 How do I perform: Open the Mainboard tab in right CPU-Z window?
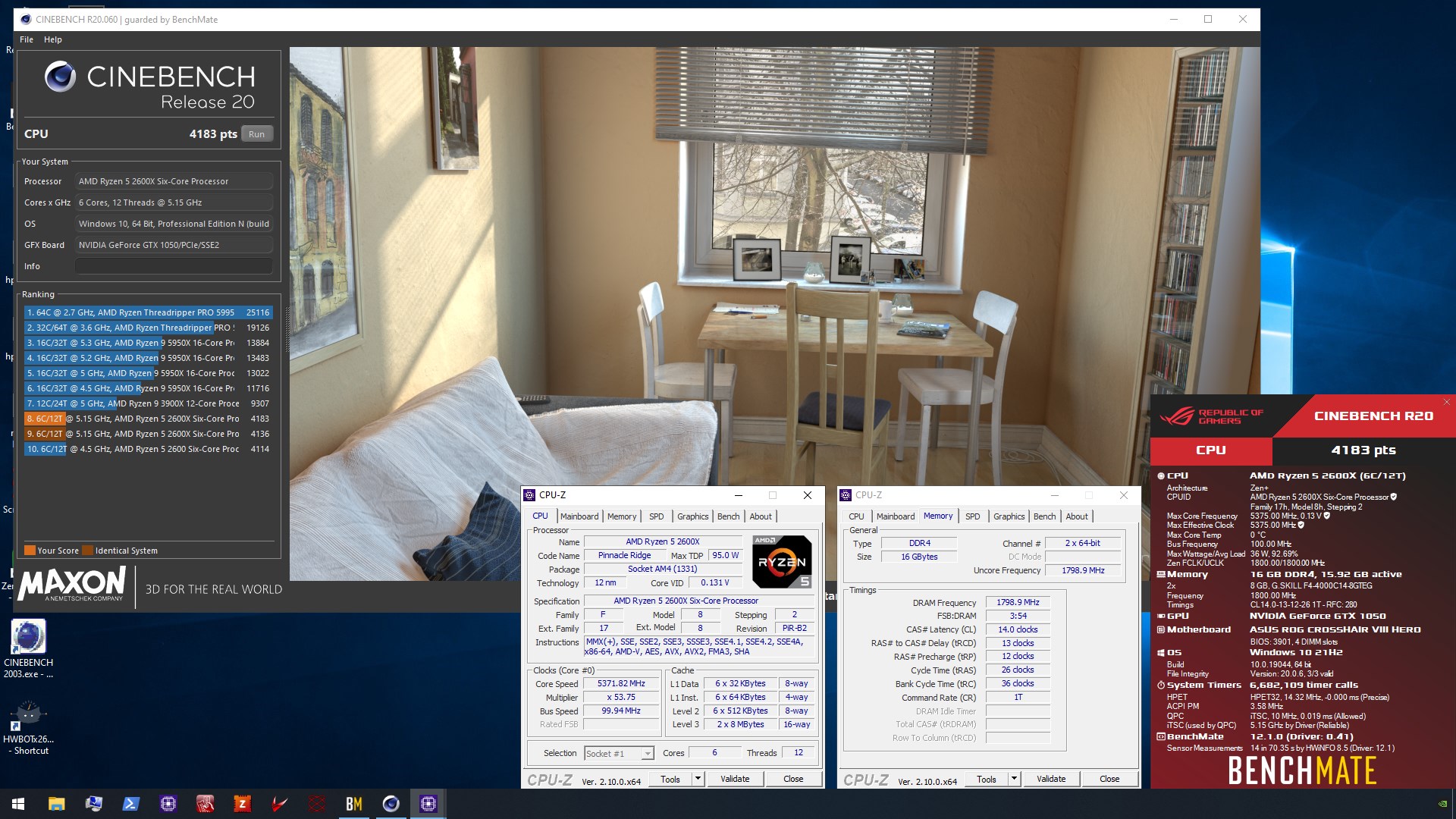[896, 516]
